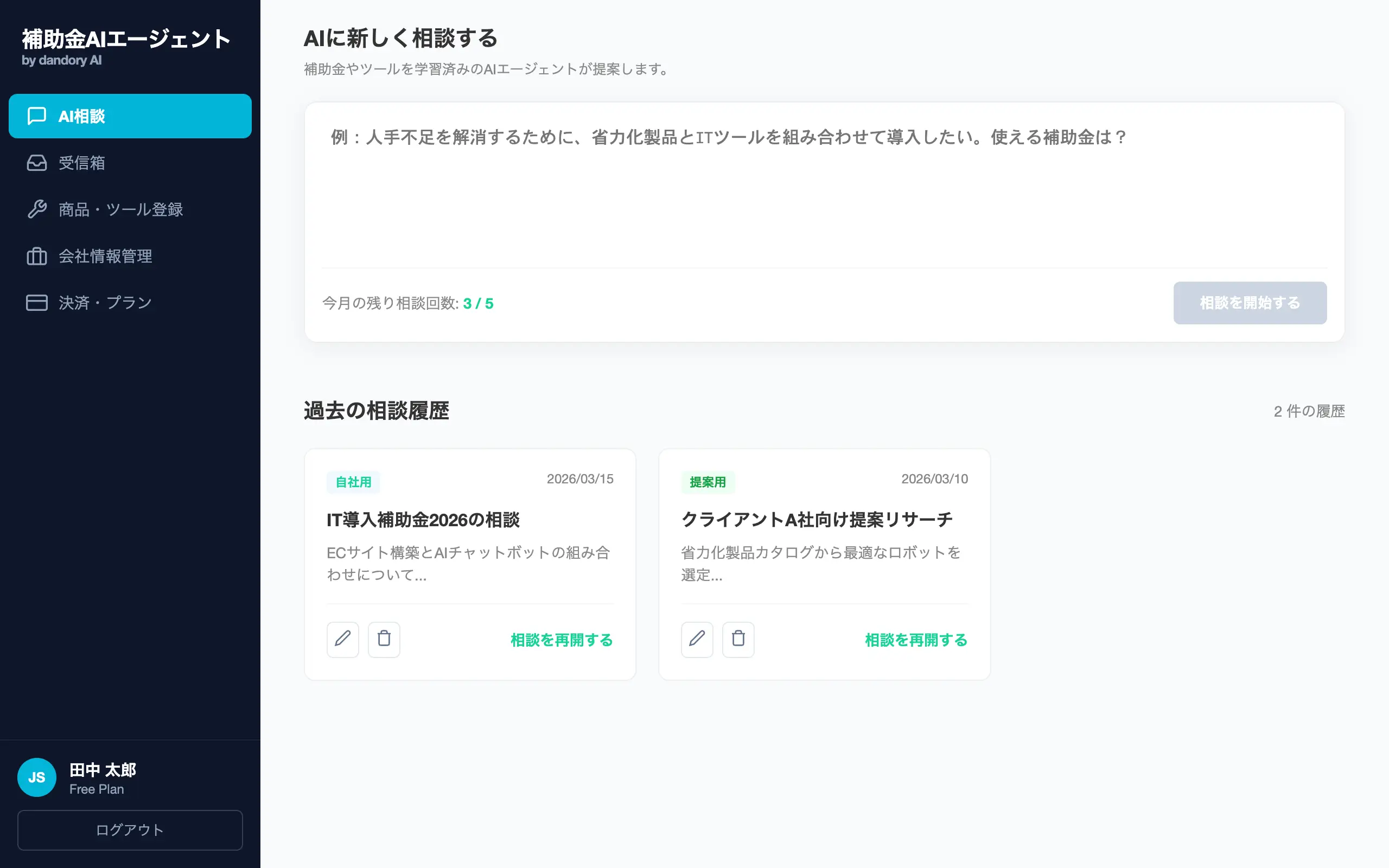1389x868 pixels.
Task: Open 商品・ツール登録 in the sidebar
Action: tap(130, 209)
